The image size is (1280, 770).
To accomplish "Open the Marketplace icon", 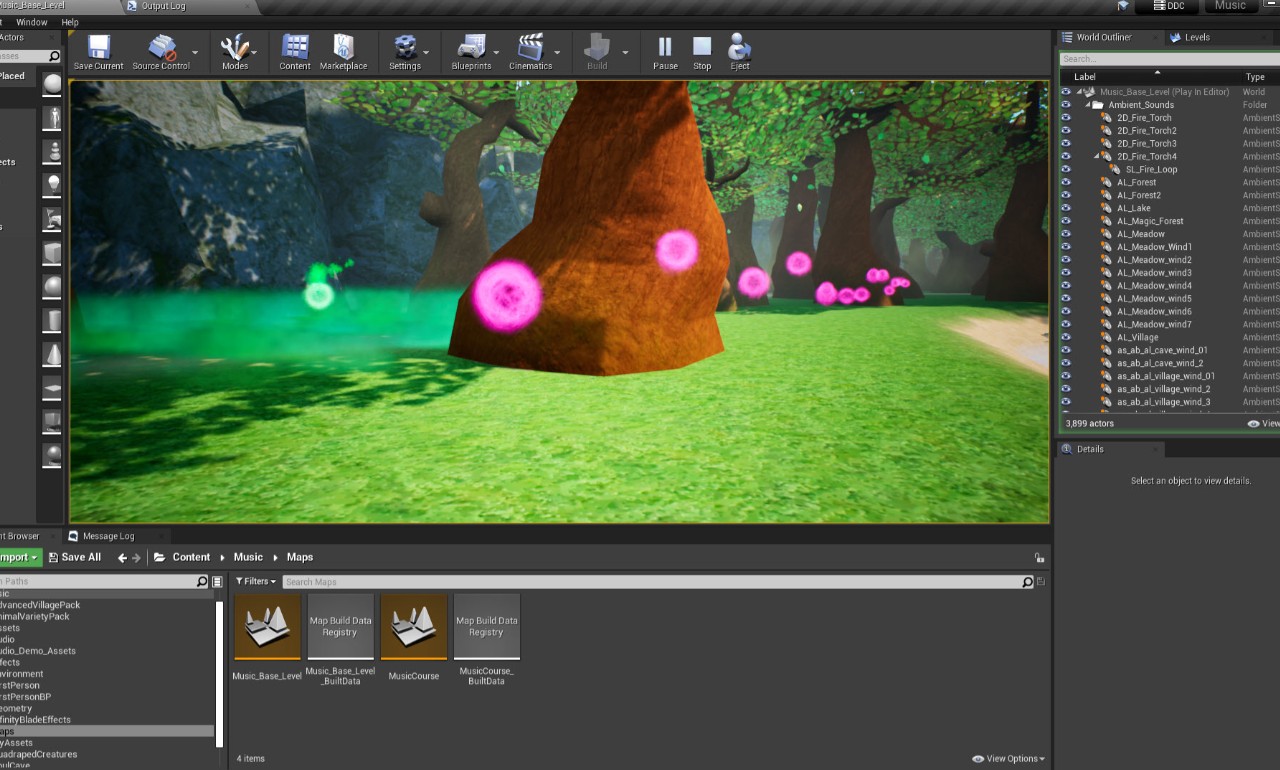I will tap(343, 51).
